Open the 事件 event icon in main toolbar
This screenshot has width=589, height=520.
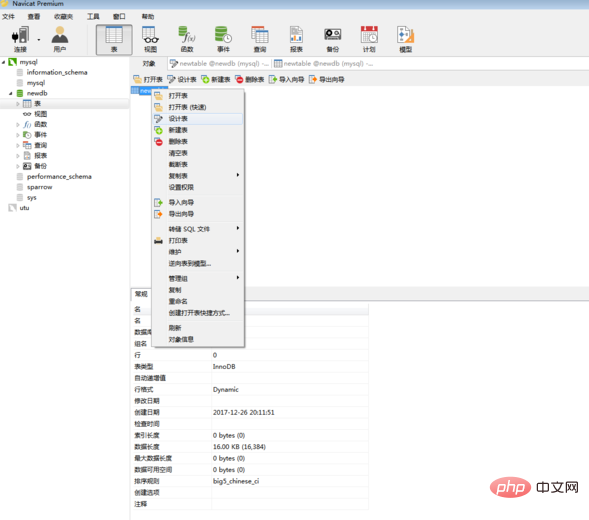coord(223,39)
